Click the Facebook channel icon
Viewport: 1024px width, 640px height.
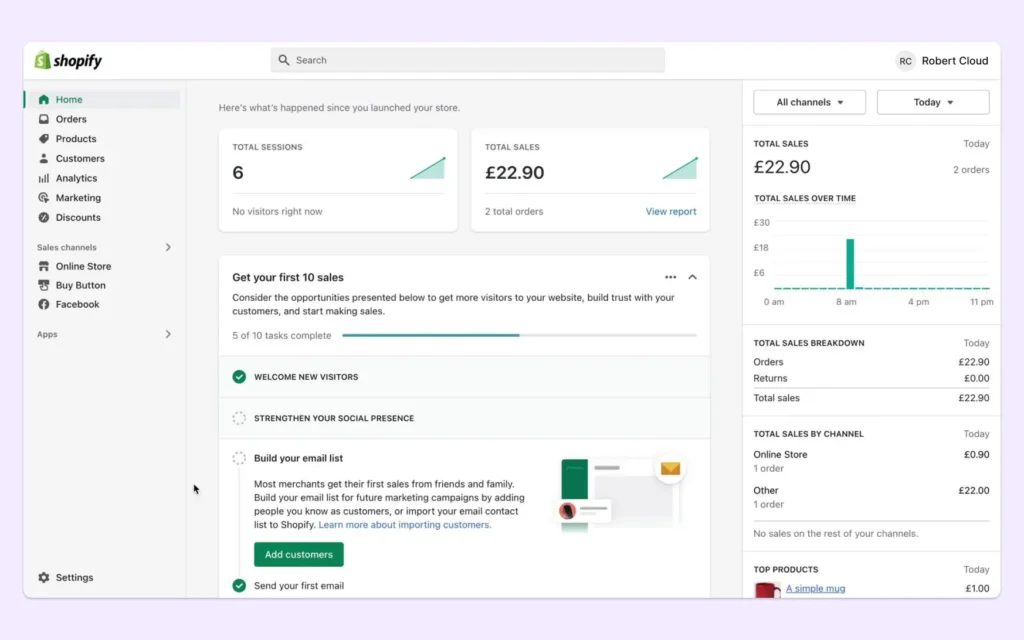(44, 304)
